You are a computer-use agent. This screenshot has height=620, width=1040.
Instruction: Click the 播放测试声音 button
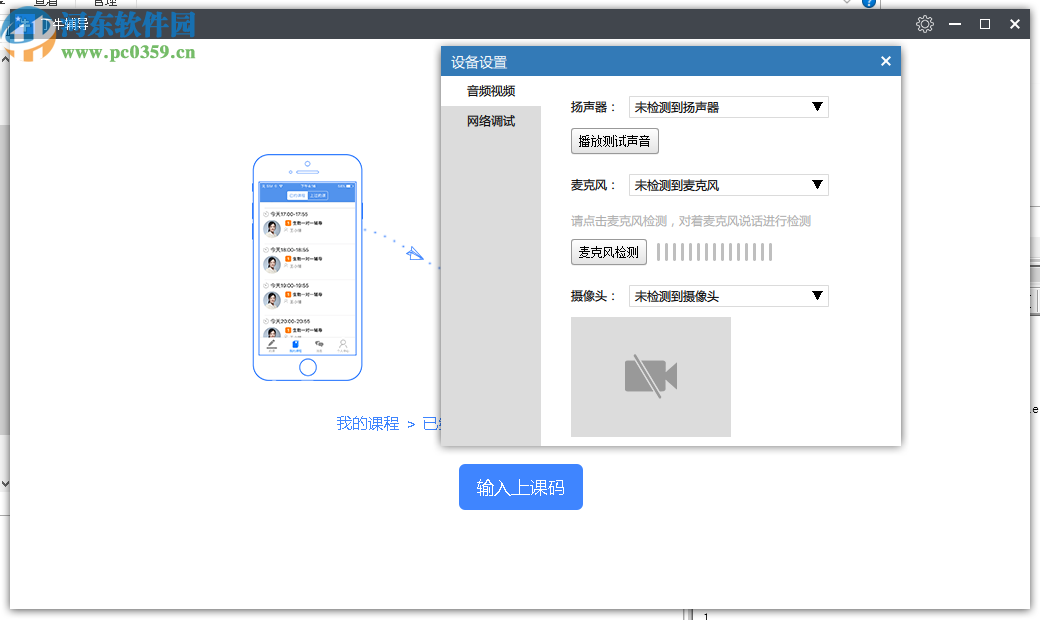click(614, 141)
